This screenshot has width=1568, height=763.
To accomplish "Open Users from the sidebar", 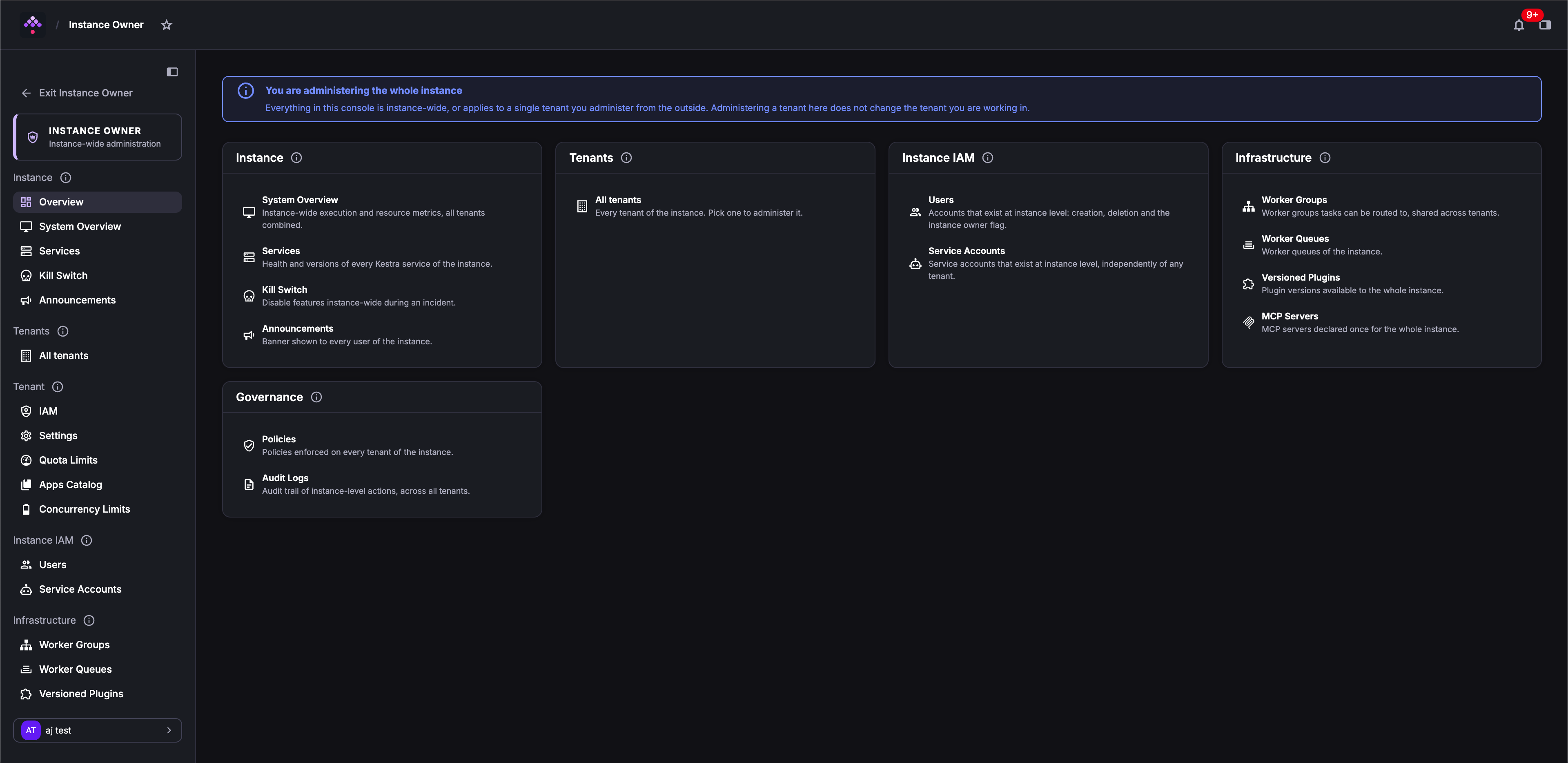I will (98, 564).
